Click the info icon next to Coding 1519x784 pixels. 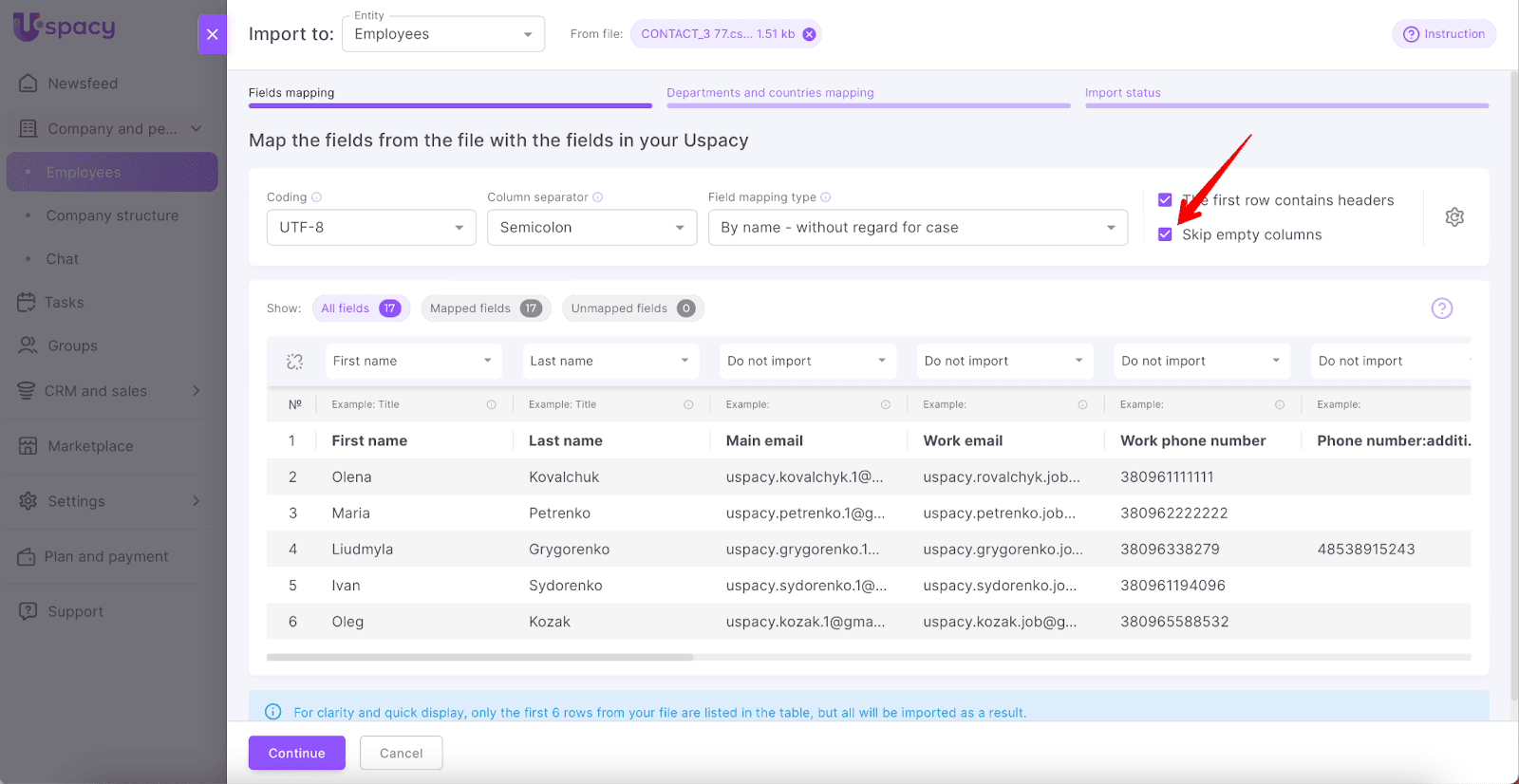click(317, 197)
